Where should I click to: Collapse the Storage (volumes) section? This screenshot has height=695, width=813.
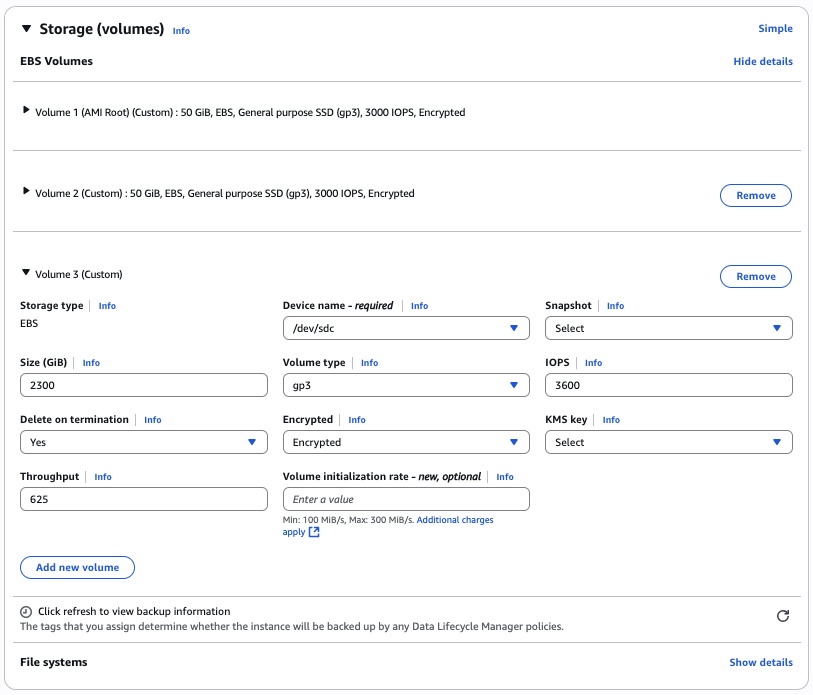[x=27, y=29]
